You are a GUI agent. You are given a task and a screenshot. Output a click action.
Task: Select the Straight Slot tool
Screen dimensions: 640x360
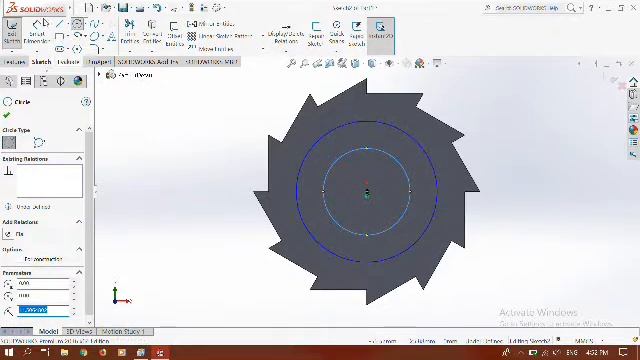click(x=60, y=49)
